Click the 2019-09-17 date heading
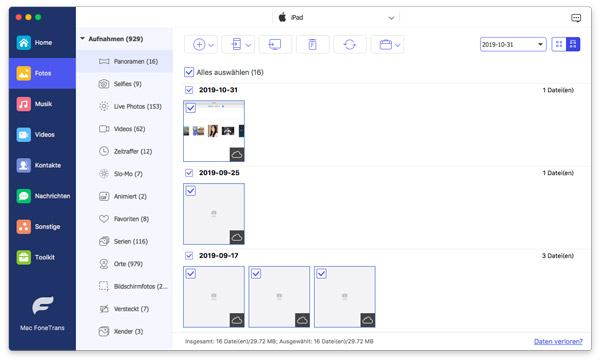Image resolution: width=600 pixels, height=361 pixels. tap(218, 255)
